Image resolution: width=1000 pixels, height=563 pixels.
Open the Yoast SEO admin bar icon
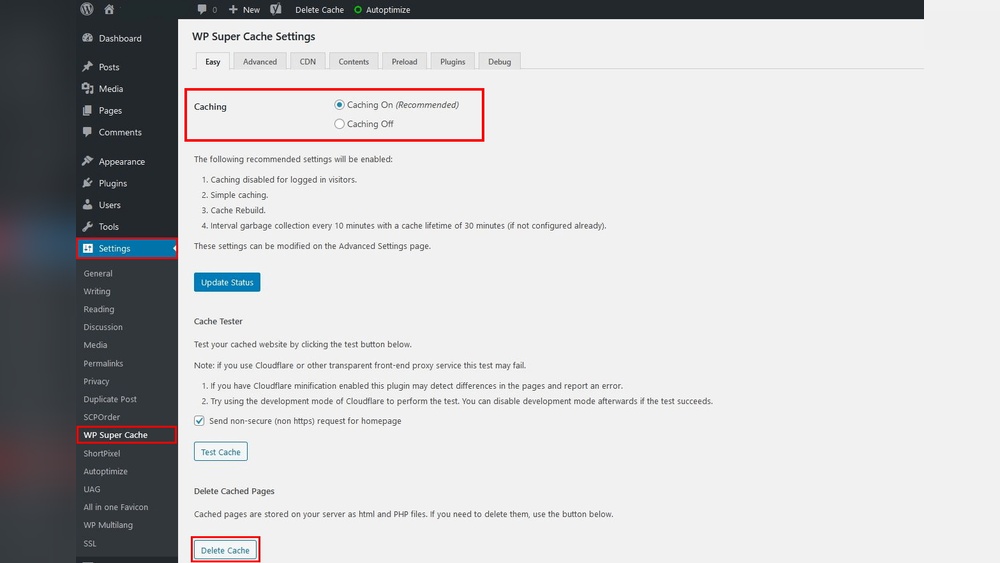(x=276, y=9)
